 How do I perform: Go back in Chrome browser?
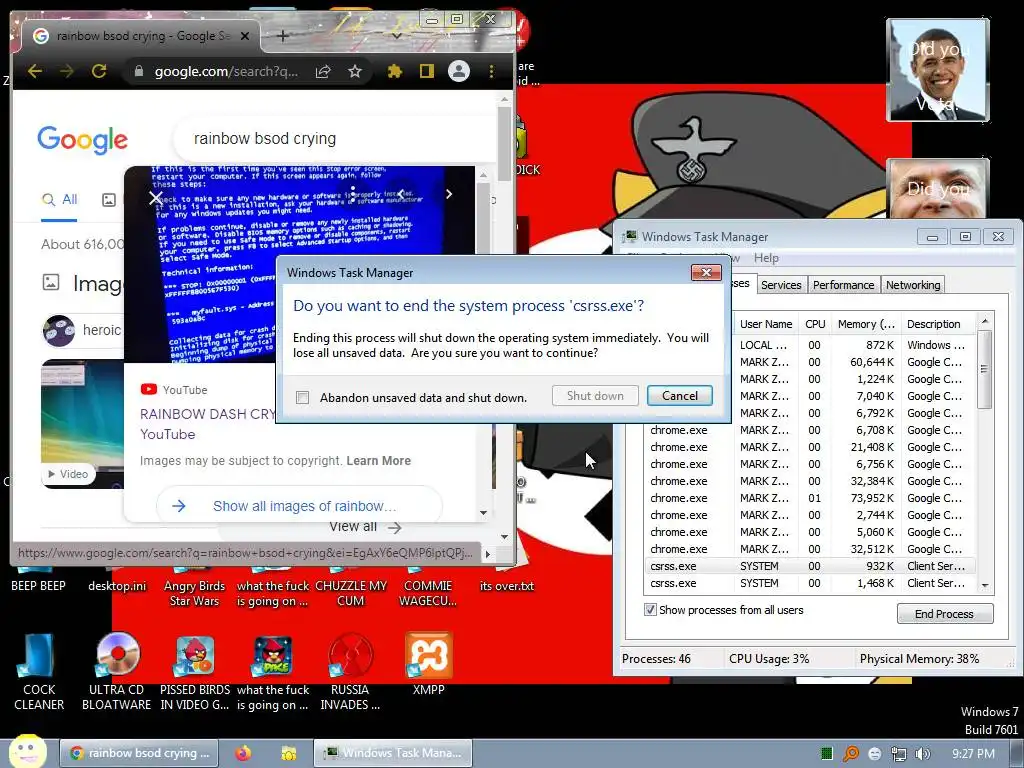coord(35,71)
